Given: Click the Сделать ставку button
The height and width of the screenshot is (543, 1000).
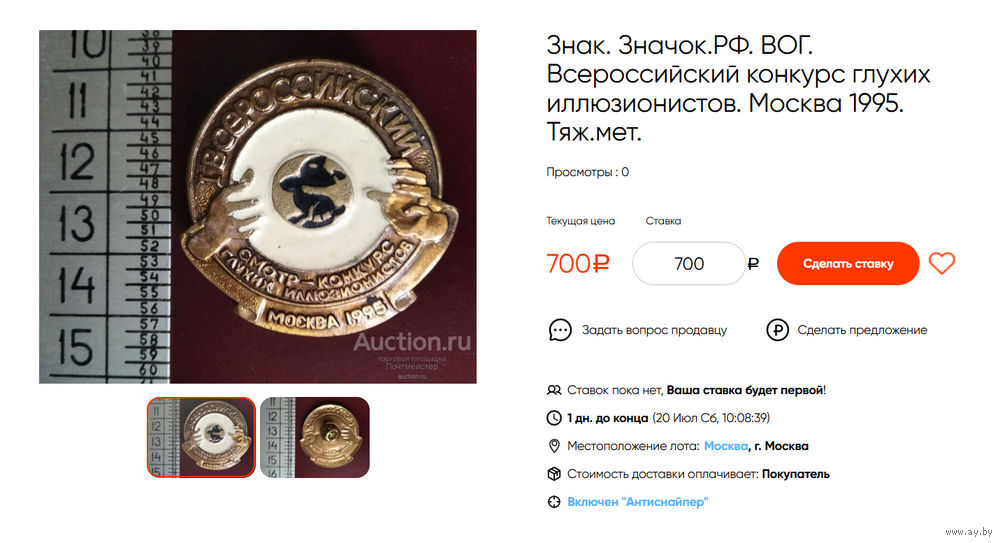Looking at the screenshot, I should point(848,264).
